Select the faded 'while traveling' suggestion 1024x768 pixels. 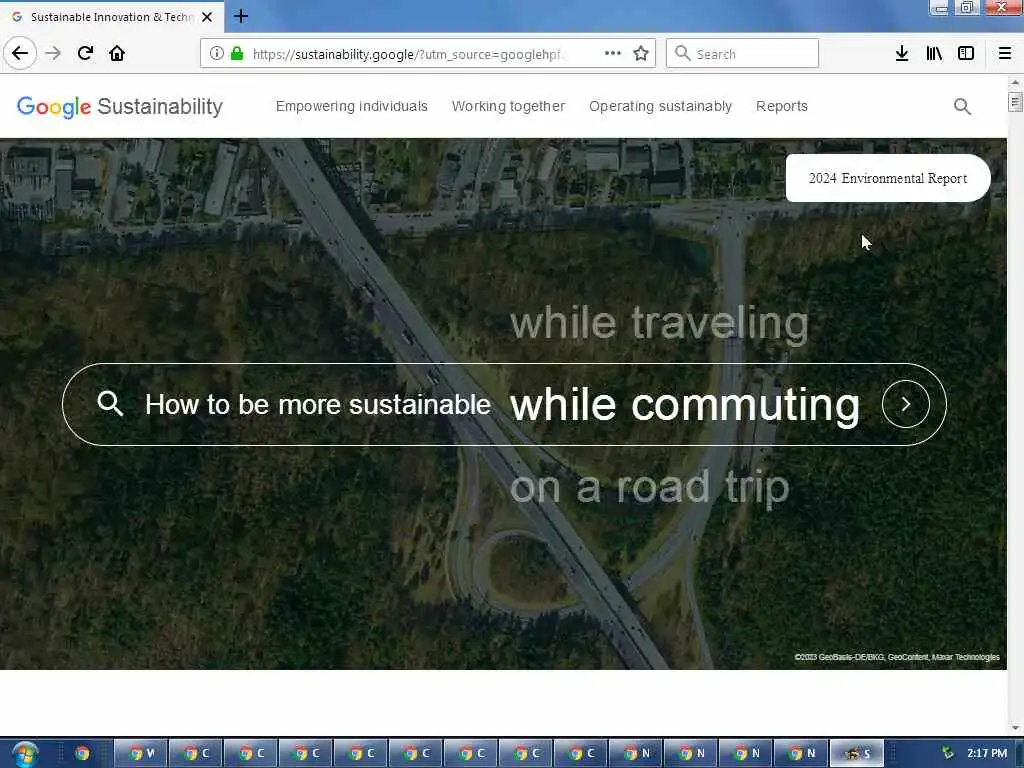659,323
